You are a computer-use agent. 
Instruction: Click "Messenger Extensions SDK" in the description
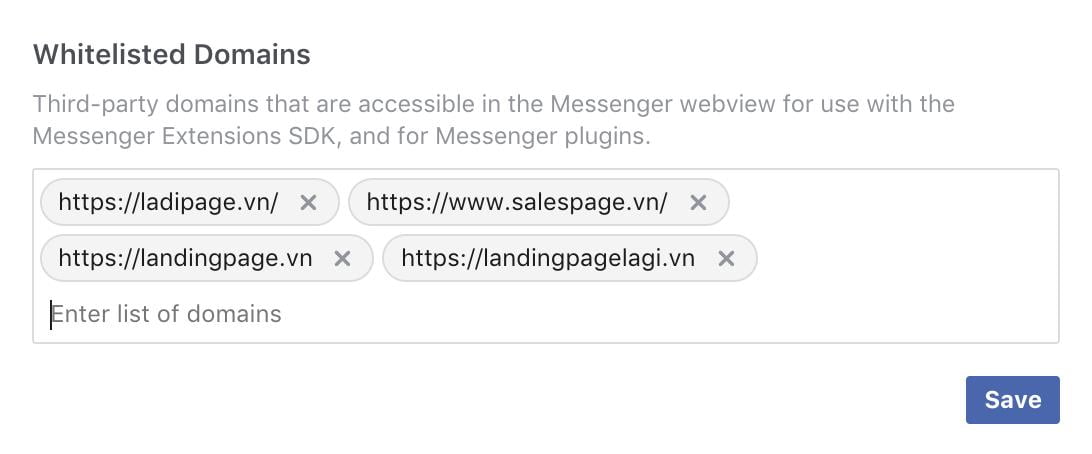tap(187, 135)
